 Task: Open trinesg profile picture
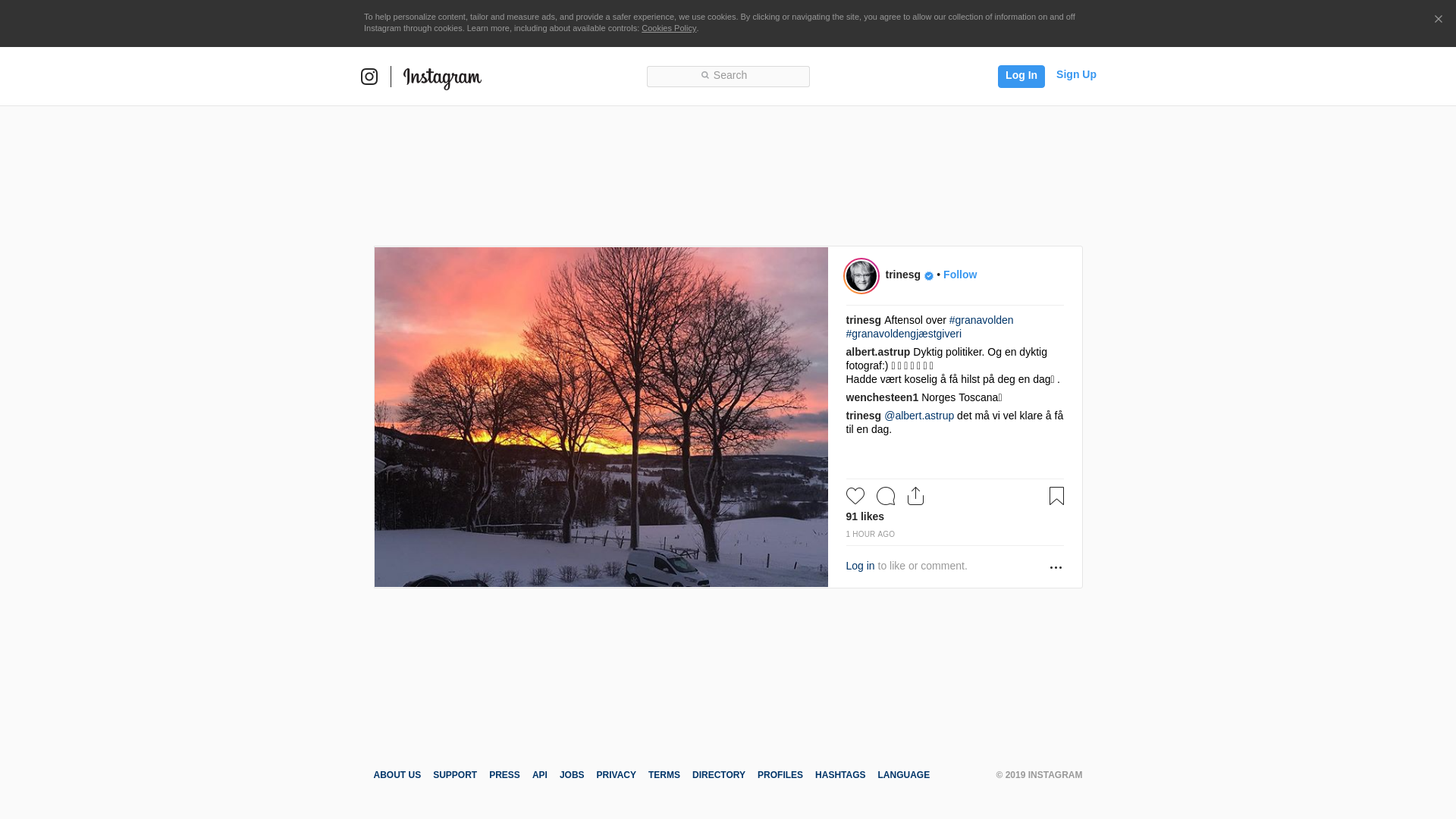(x=861, y=275)
